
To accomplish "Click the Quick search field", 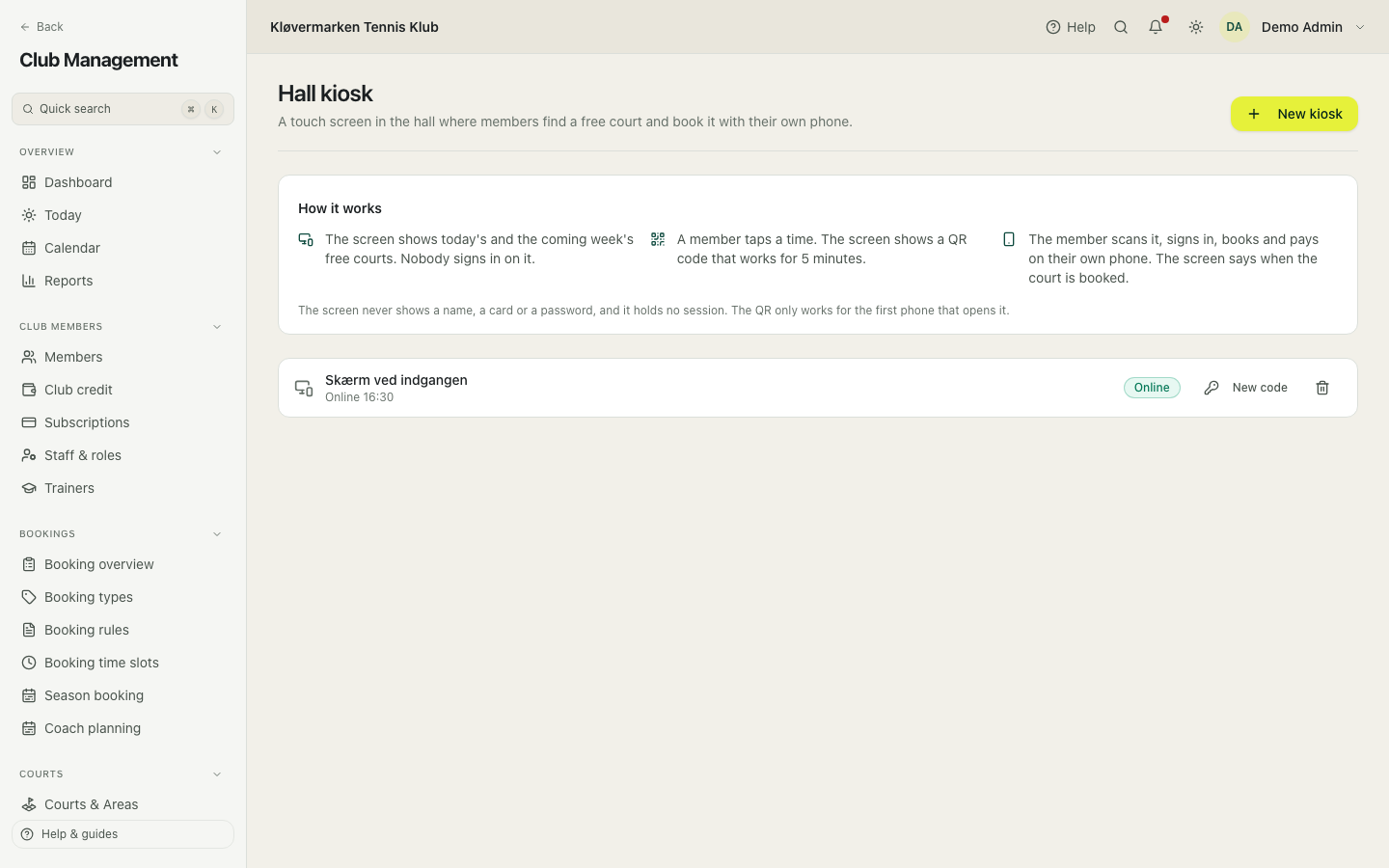I will [123, 109].
